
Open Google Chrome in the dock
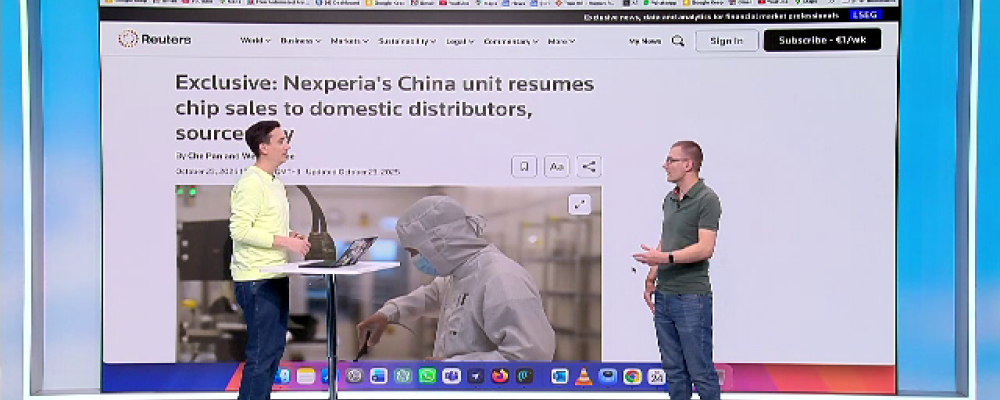tap(632, 376)
